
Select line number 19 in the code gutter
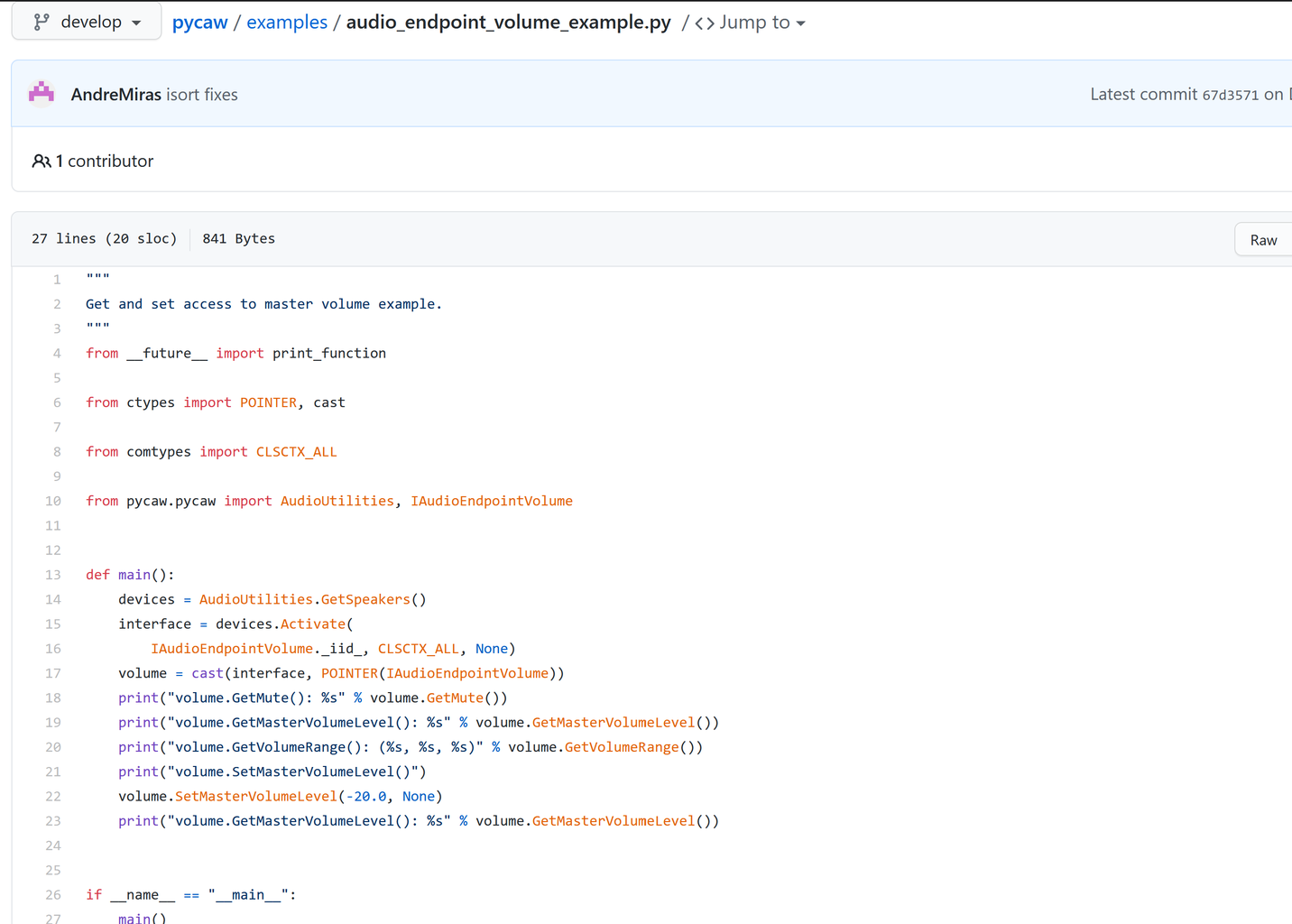coord(53,723)
